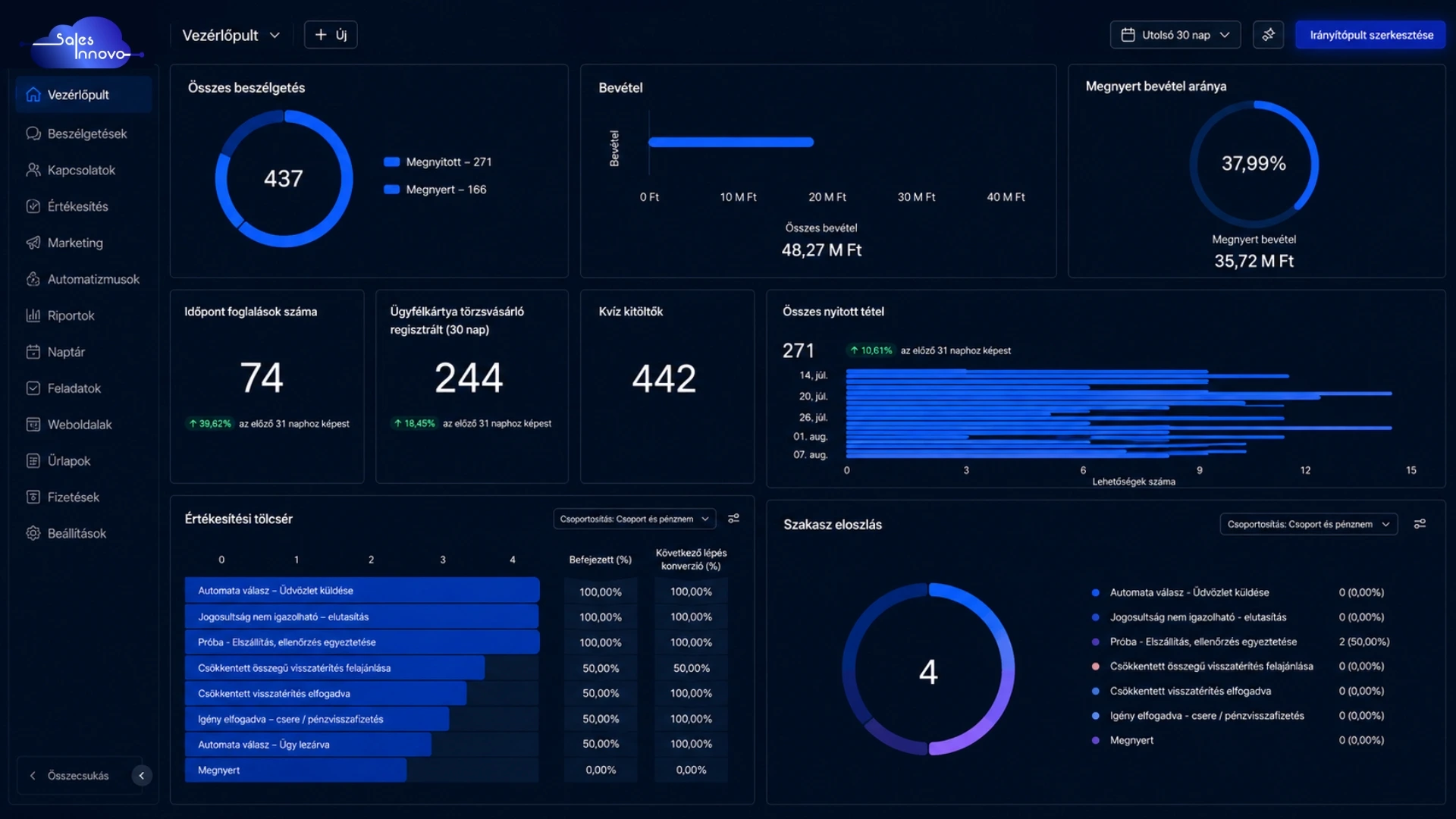This screenshot has width=1456, height=819.
Task: Click the Megnyitott – 271 legend swatch
Action: (391, 162)
